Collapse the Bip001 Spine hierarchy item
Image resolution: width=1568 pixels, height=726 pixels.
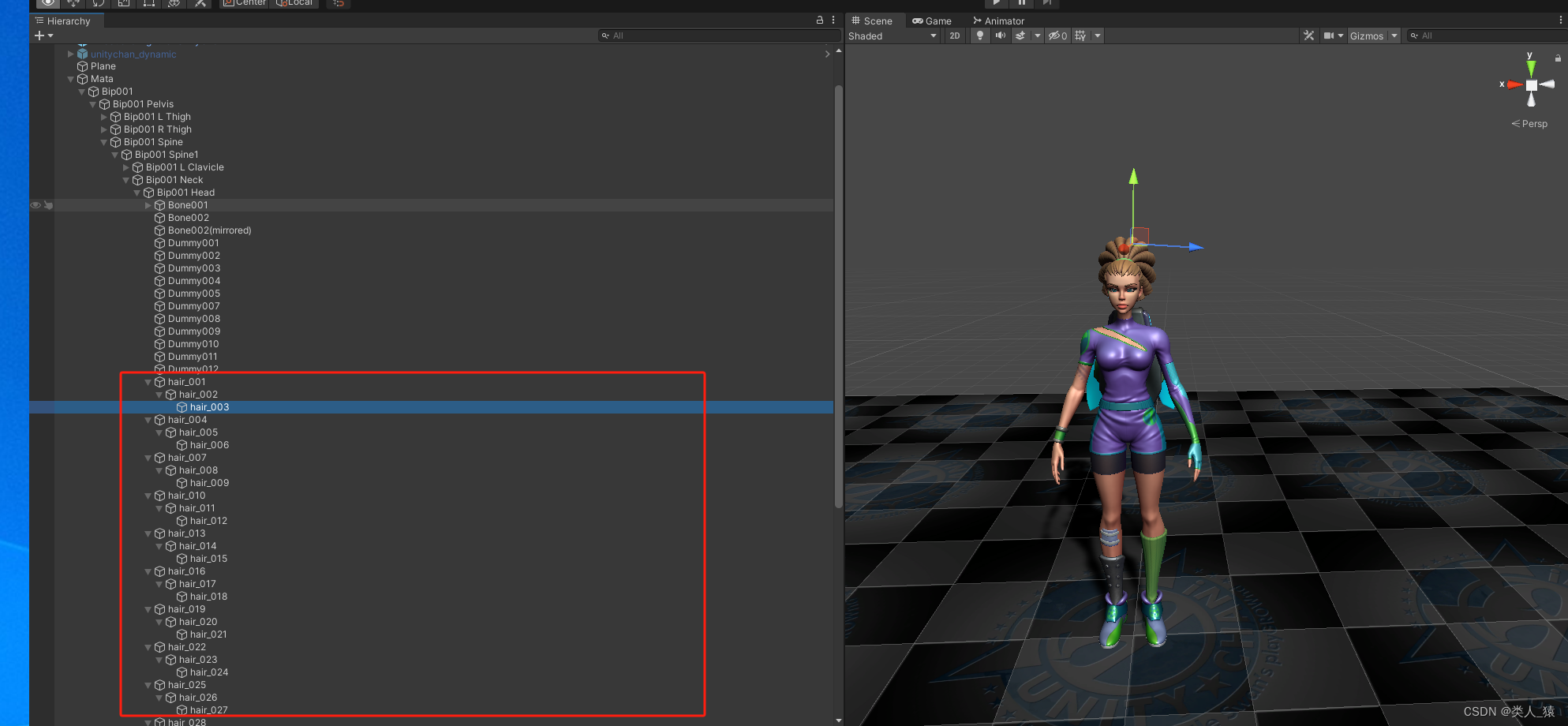pos(103,142)
